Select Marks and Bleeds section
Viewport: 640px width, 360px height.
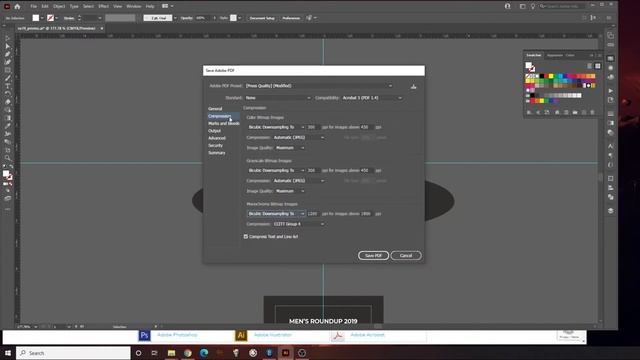tap(224, 124)
